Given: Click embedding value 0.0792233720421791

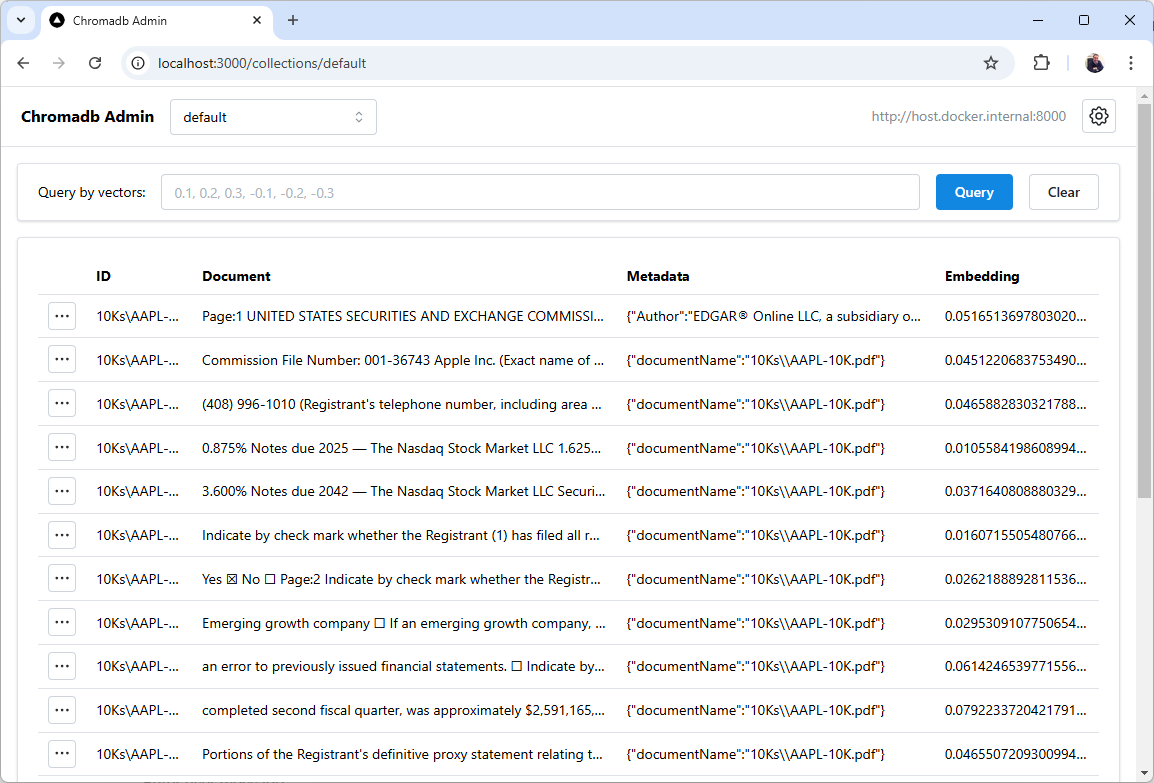Looking at the screenshot, I should [1016, 710].
